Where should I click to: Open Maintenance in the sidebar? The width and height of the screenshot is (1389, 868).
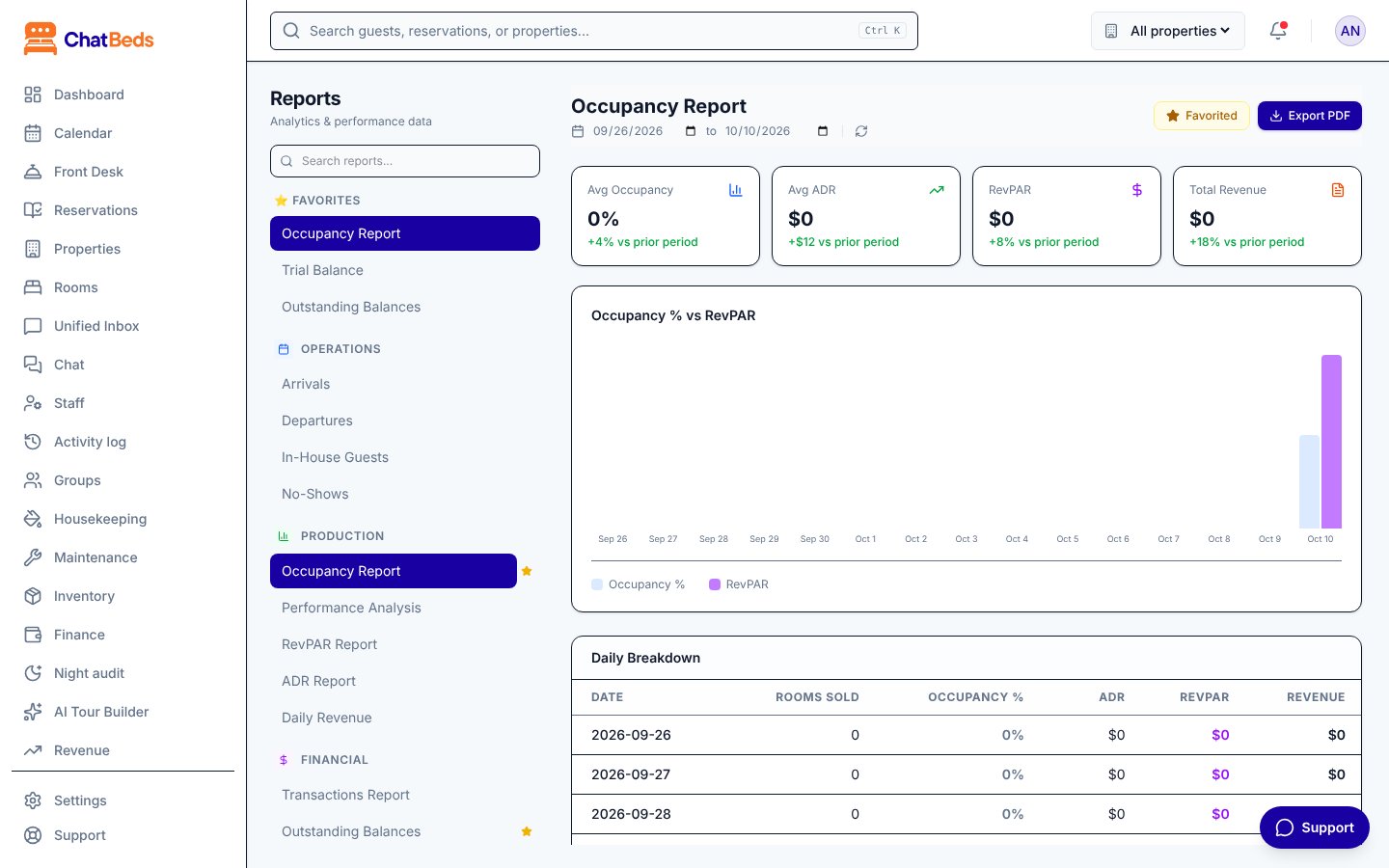(x=123, y=557)
